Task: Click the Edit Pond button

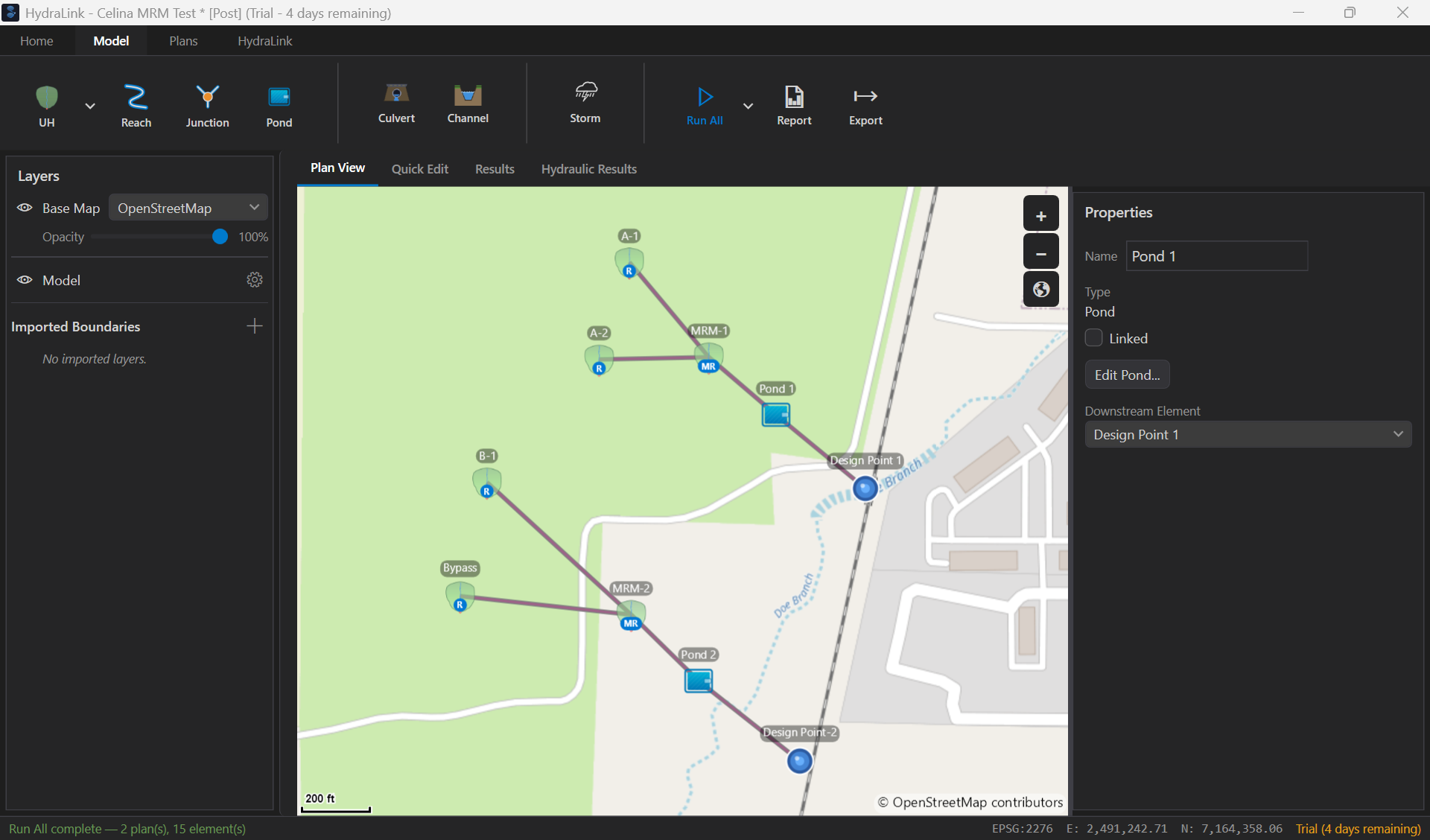Action: [x=1127, y=375]
